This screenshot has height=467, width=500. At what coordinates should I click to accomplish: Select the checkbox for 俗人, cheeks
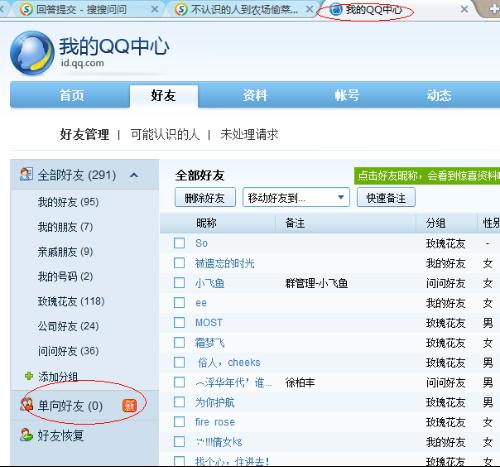click(179, 362)
